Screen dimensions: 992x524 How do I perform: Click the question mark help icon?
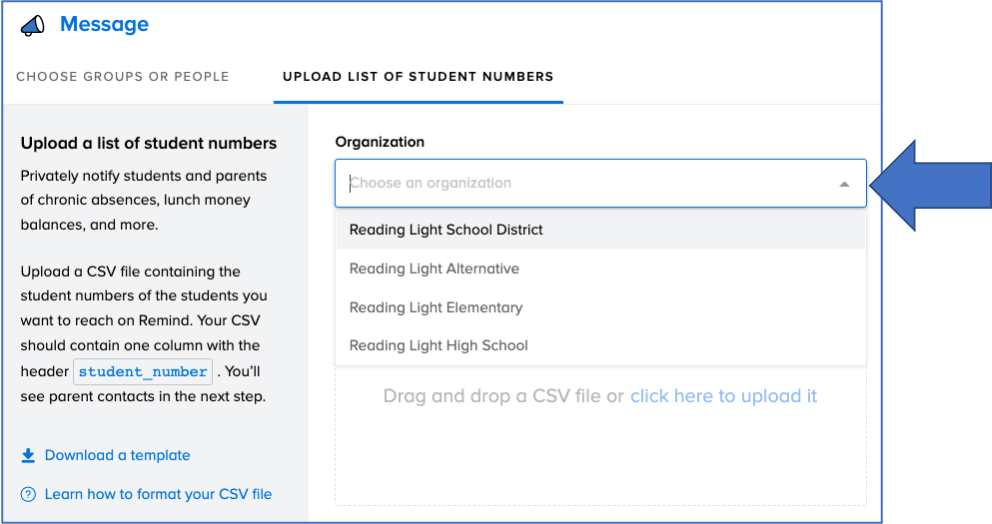(x=28, y=494)
